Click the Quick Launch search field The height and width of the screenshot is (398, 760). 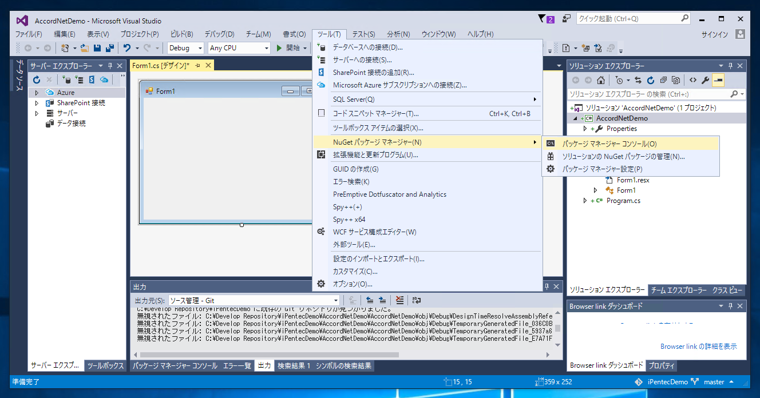tap(633, 19)
